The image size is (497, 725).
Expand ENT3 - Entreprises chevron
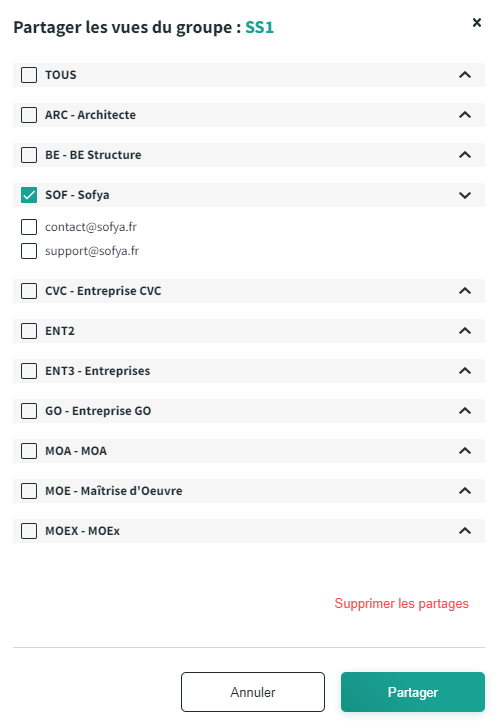465,371
